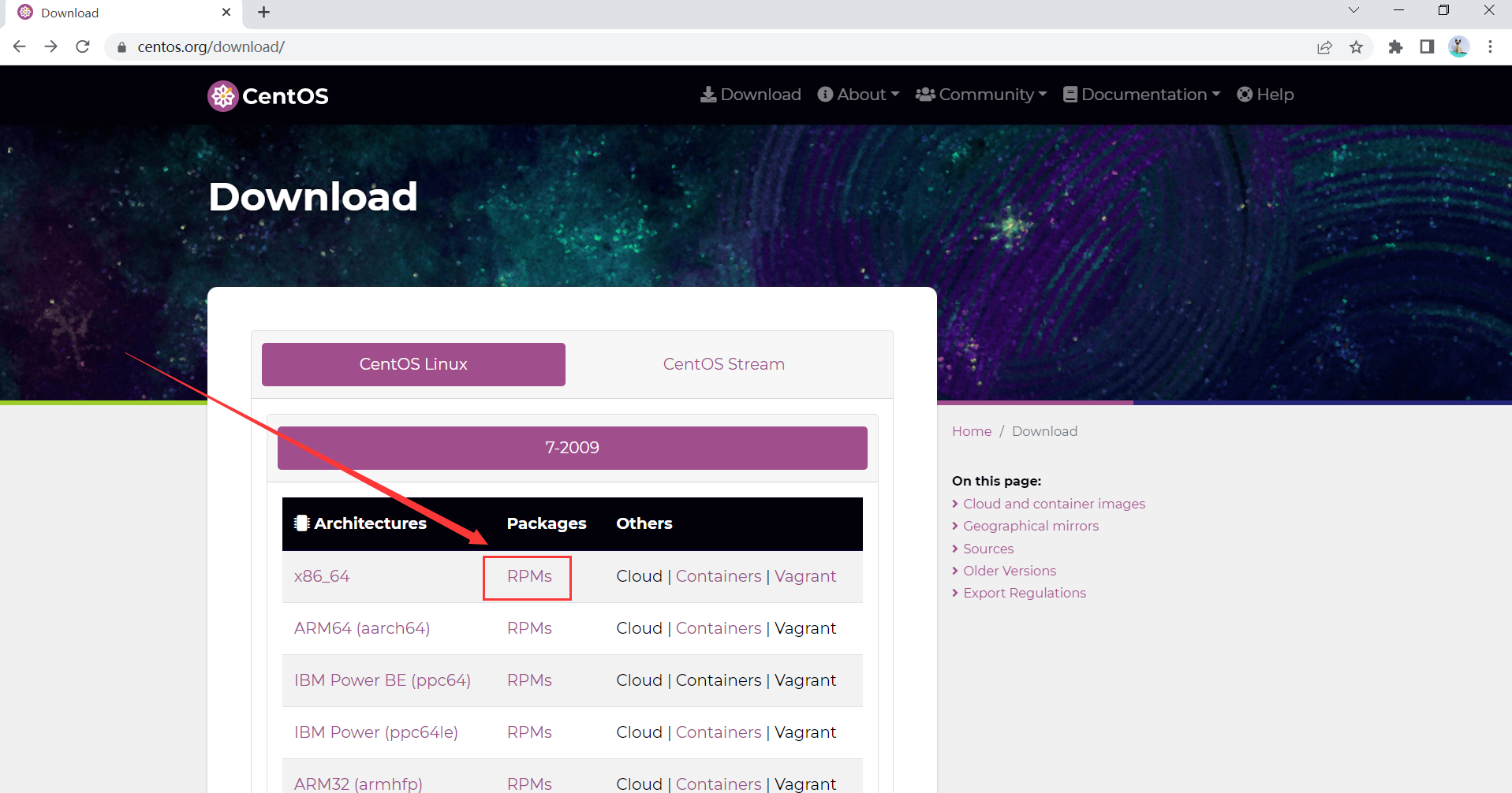This screenshot has width=1512, height=793.
Task: Click the Architectures column header
Action: point(360,523)
